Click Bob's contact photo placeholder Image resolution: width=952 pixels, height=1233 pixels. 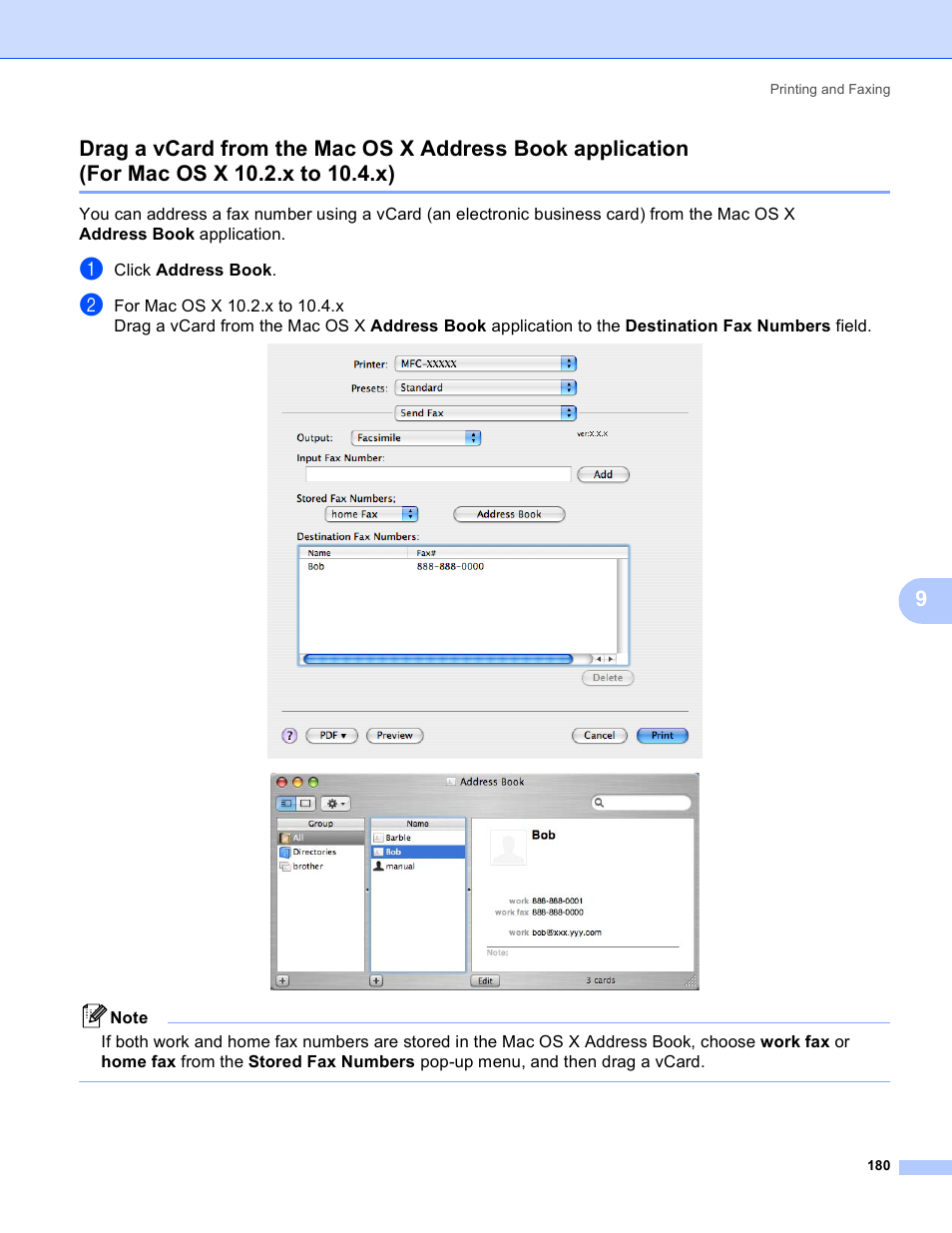tap(508, 848)
